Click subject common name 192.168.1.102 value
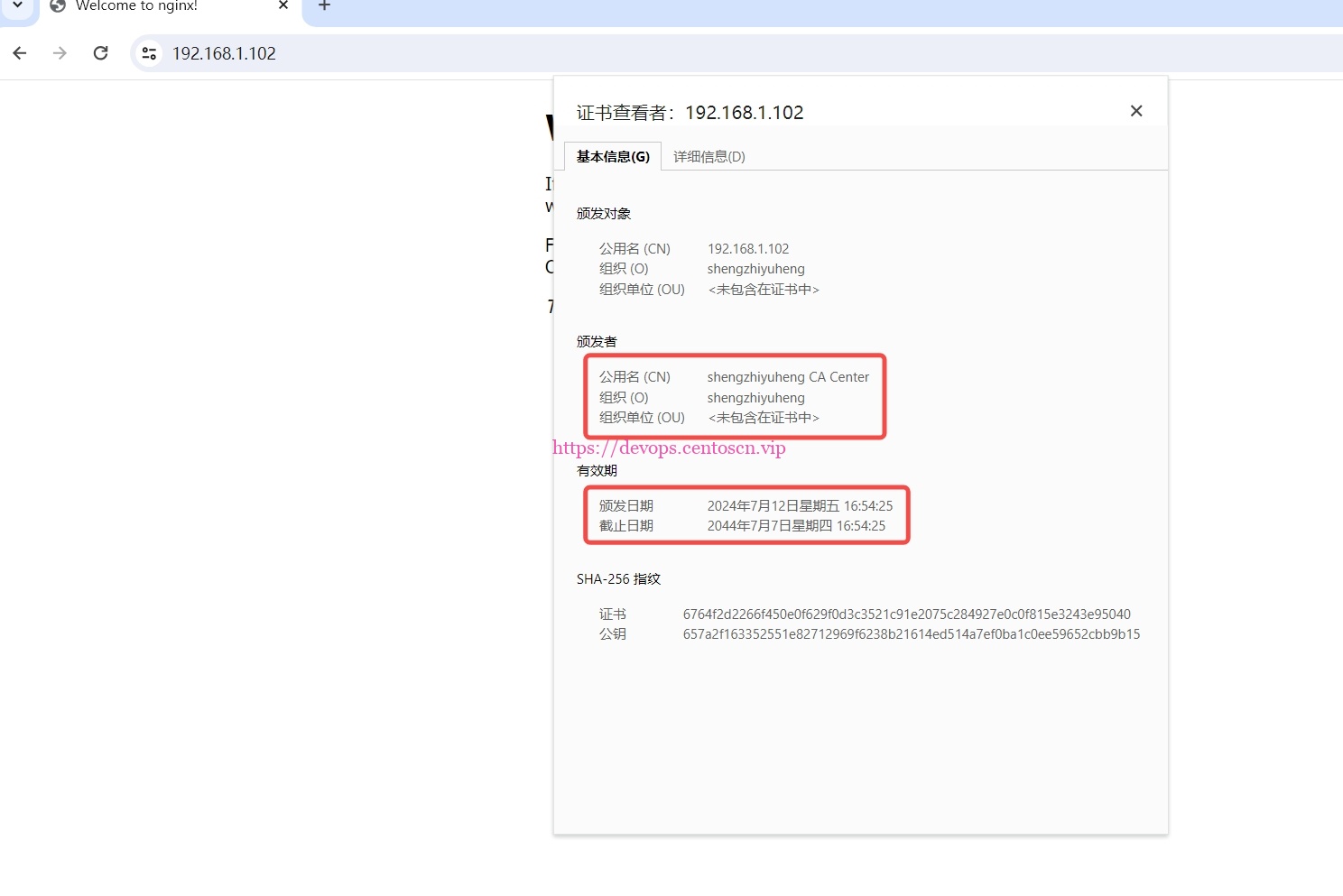This screenshot has width=1343, height=896. tap(748, 249)
